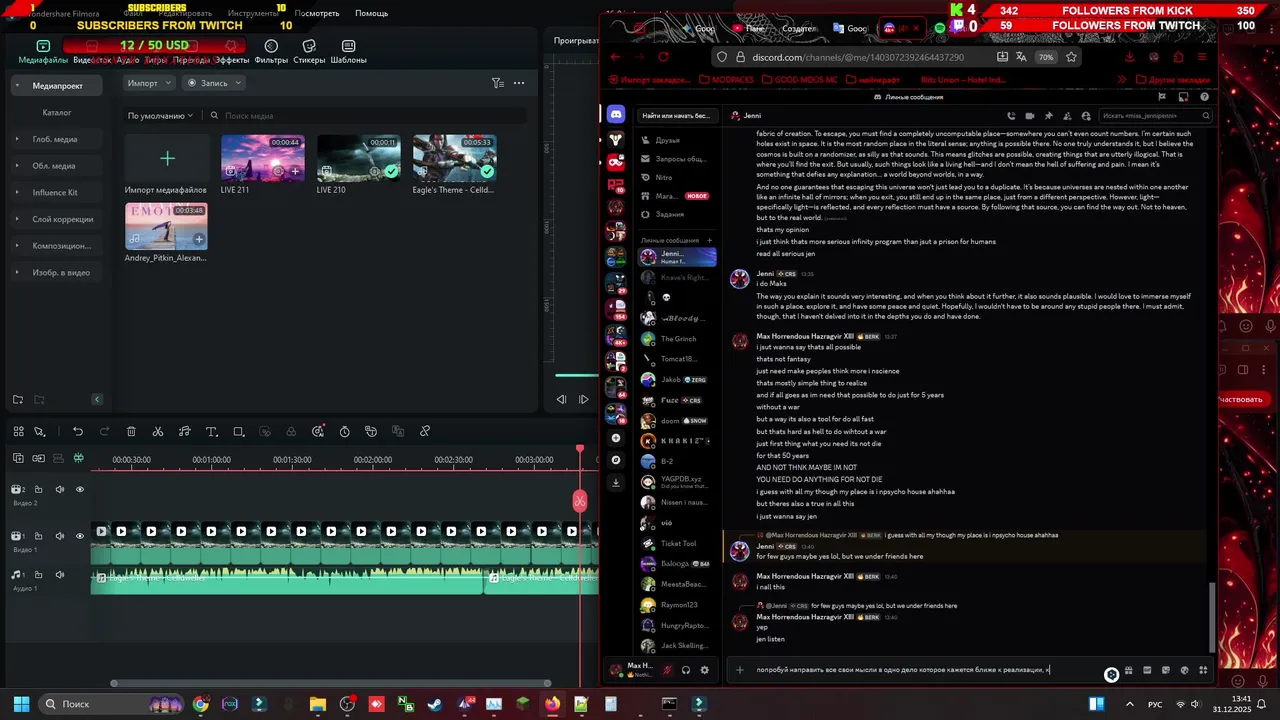Click the Discord search field for miss_jennipenni
This screenshot has width=1280, height=720.
click(1155, 116)
